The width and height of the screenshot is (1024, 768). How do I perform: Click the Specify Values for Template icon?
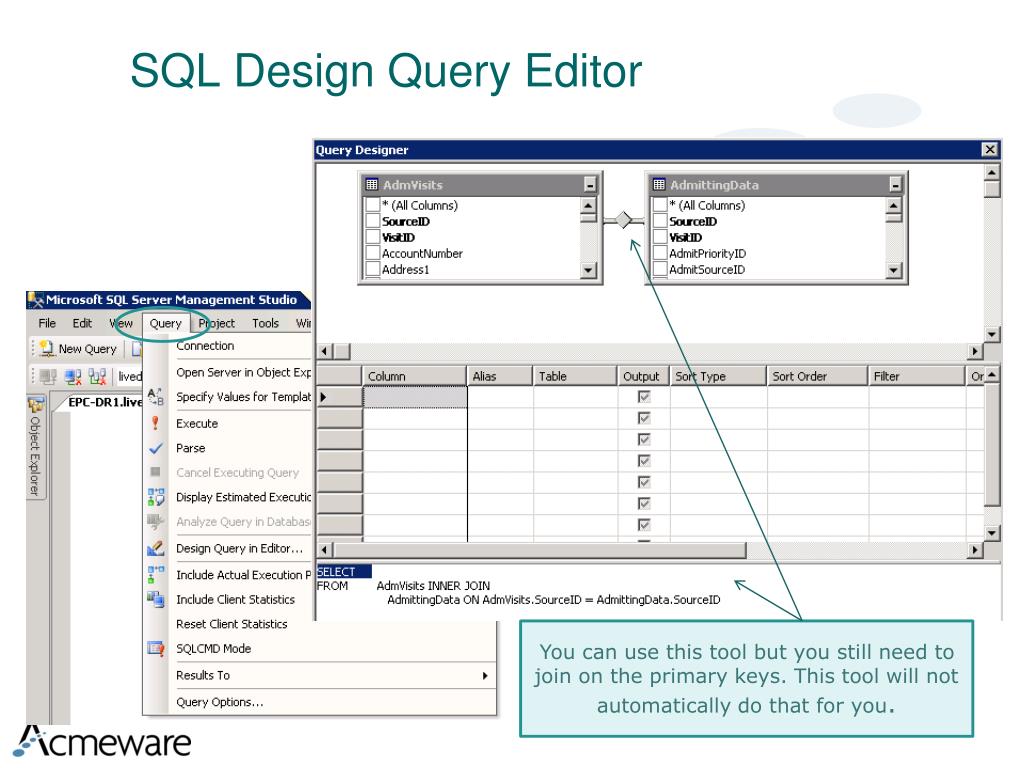point(155,396)
